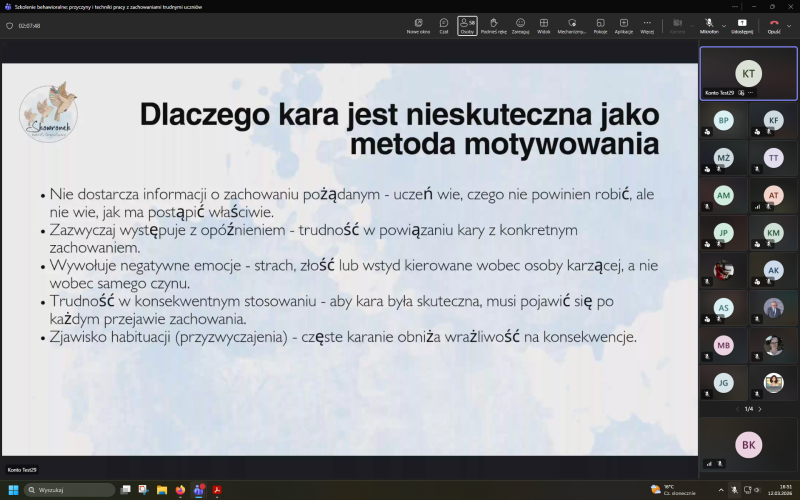
Task: Raise hand with Podnieś rękę
Action: (493, 25)
